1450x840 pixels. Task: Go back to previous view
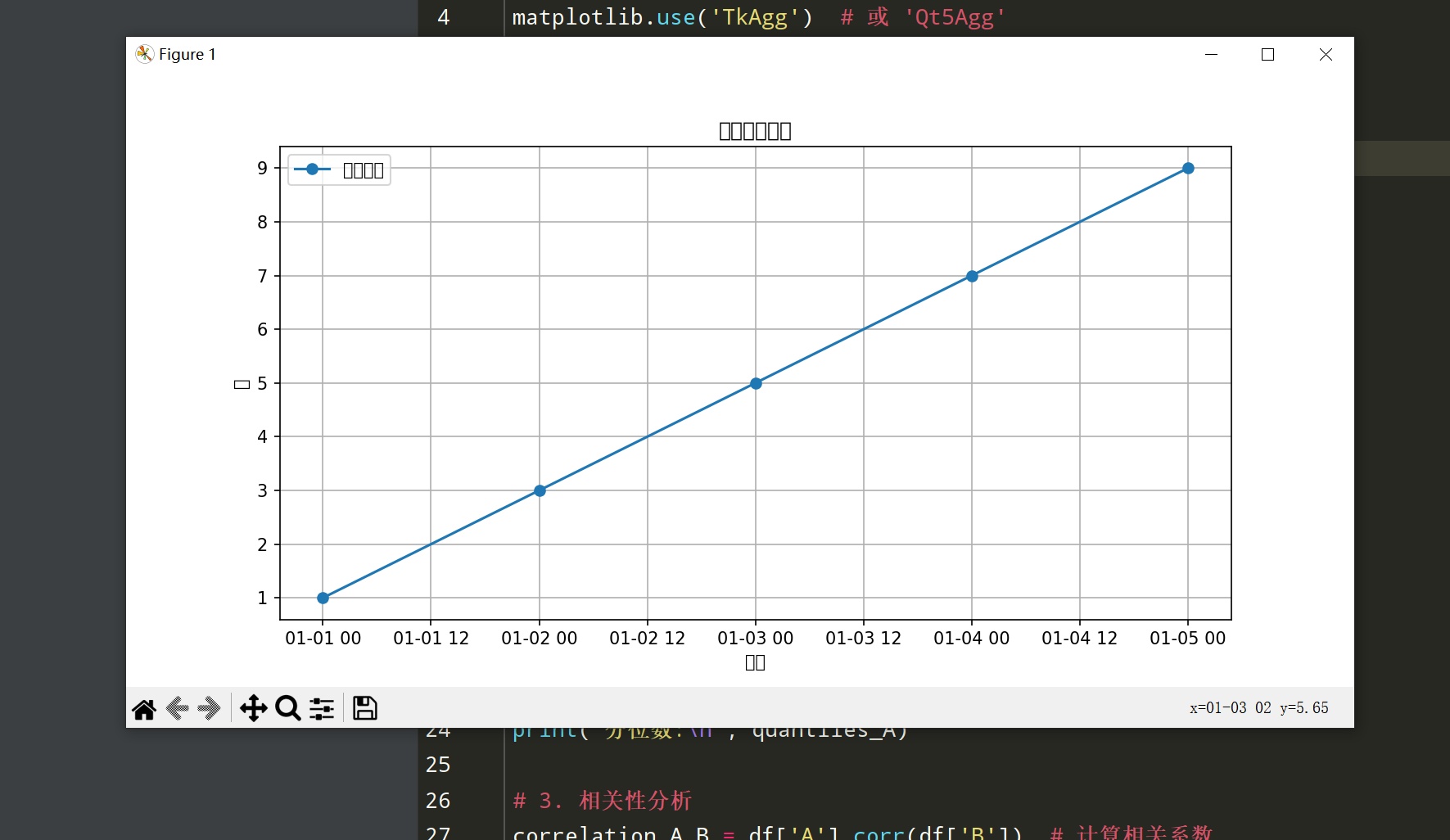click(177, 708)
